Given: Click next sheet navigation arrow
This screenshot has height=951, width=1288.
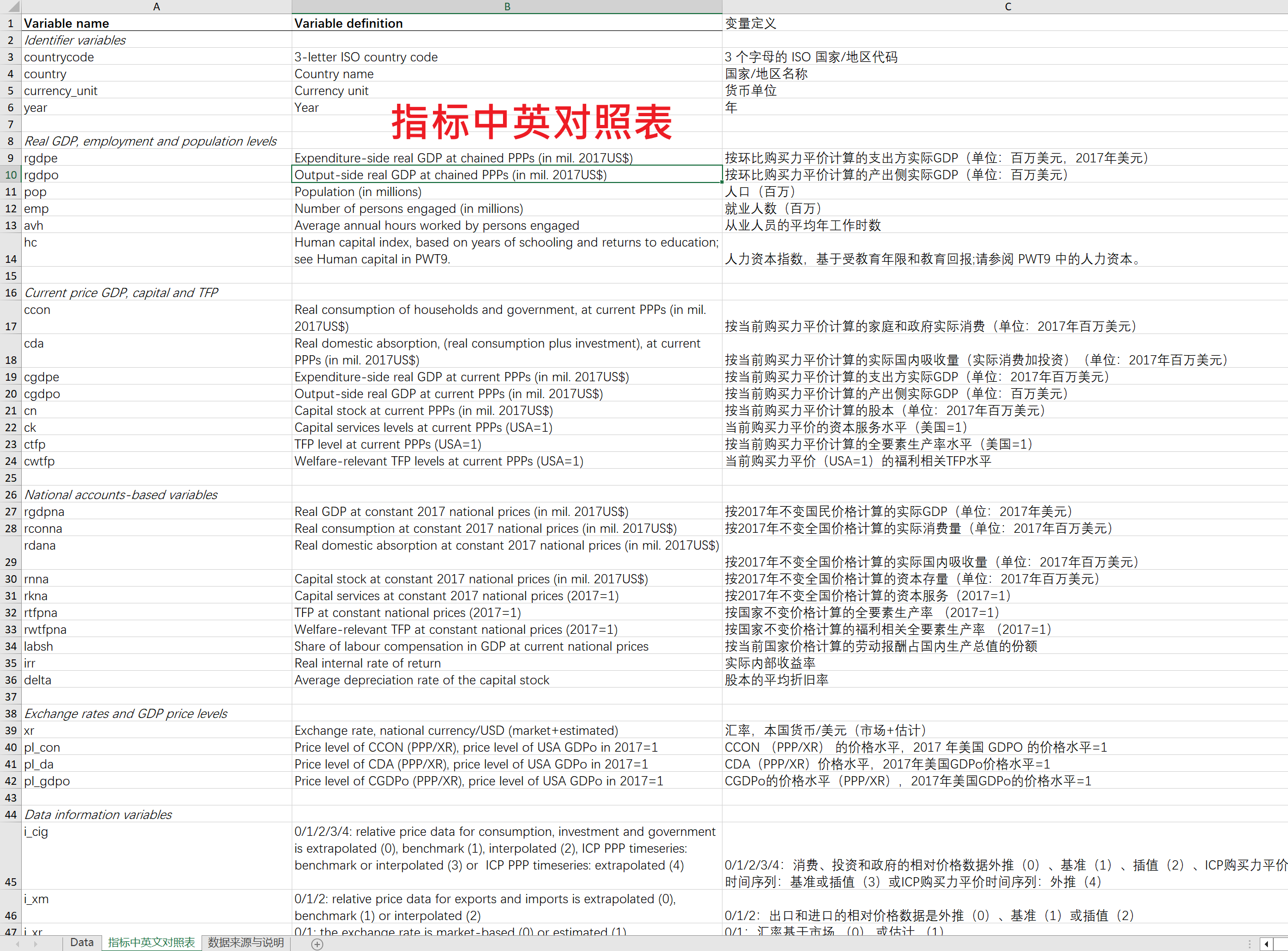Looking at the screenshot, I should coord(36,944).
